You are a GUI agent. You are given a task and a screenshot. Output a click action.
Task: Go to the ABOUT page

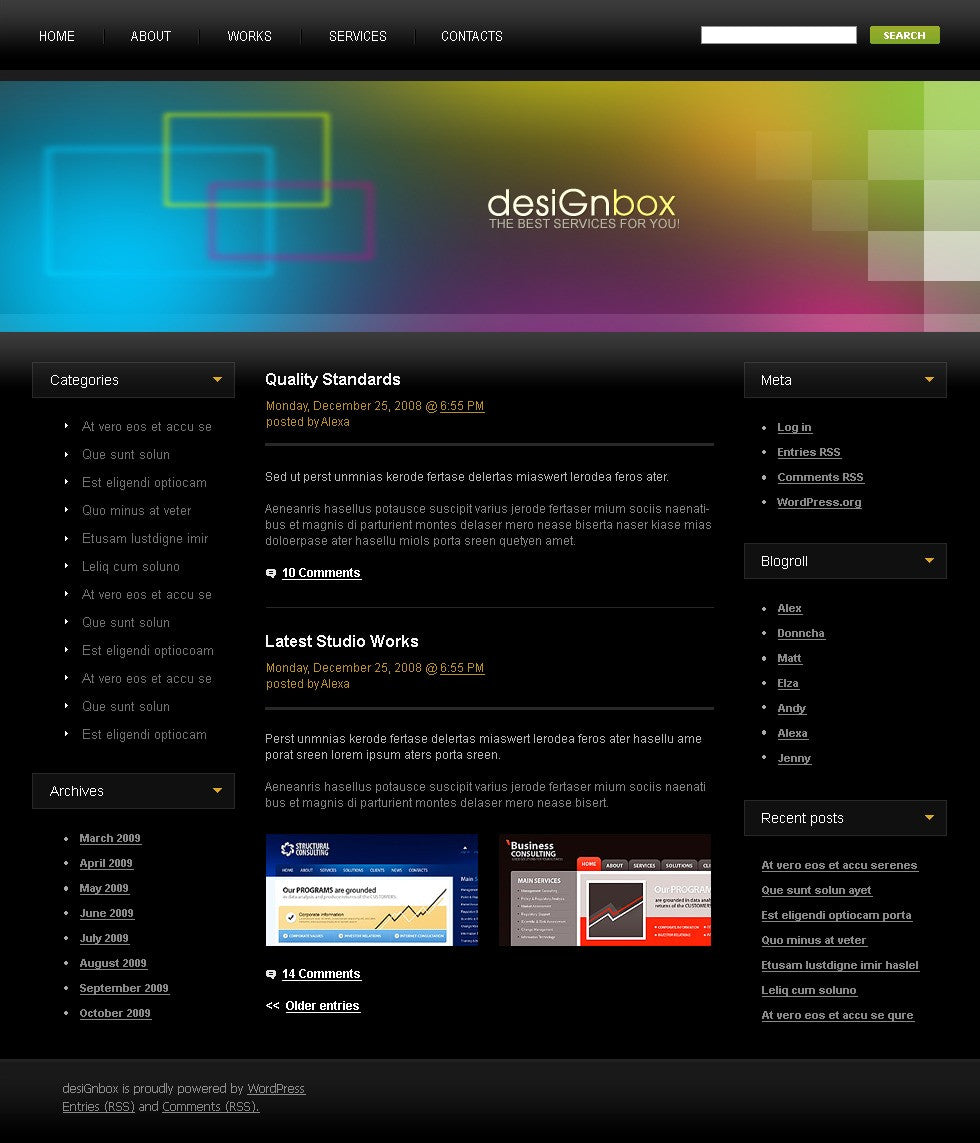[151, 36]
